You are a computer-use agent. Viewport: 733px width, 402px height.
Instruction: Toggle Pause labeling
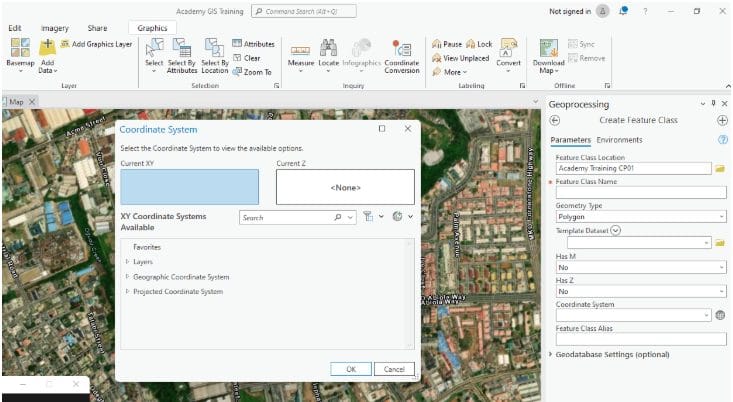447,44
